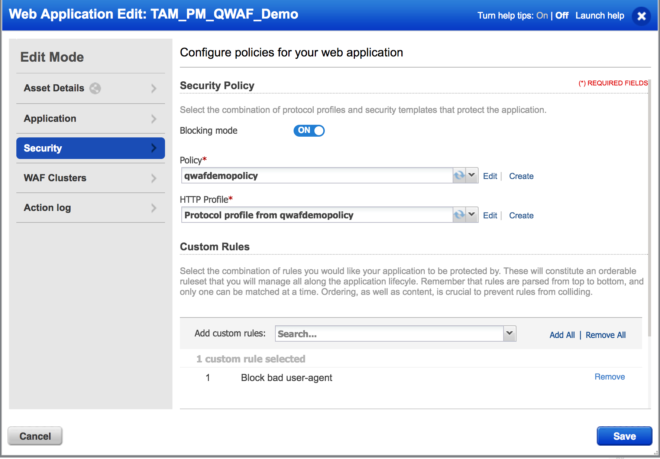Open the HTTP Profile dropdown arrow
660x459 pixels.
click(x=472, y=215)
